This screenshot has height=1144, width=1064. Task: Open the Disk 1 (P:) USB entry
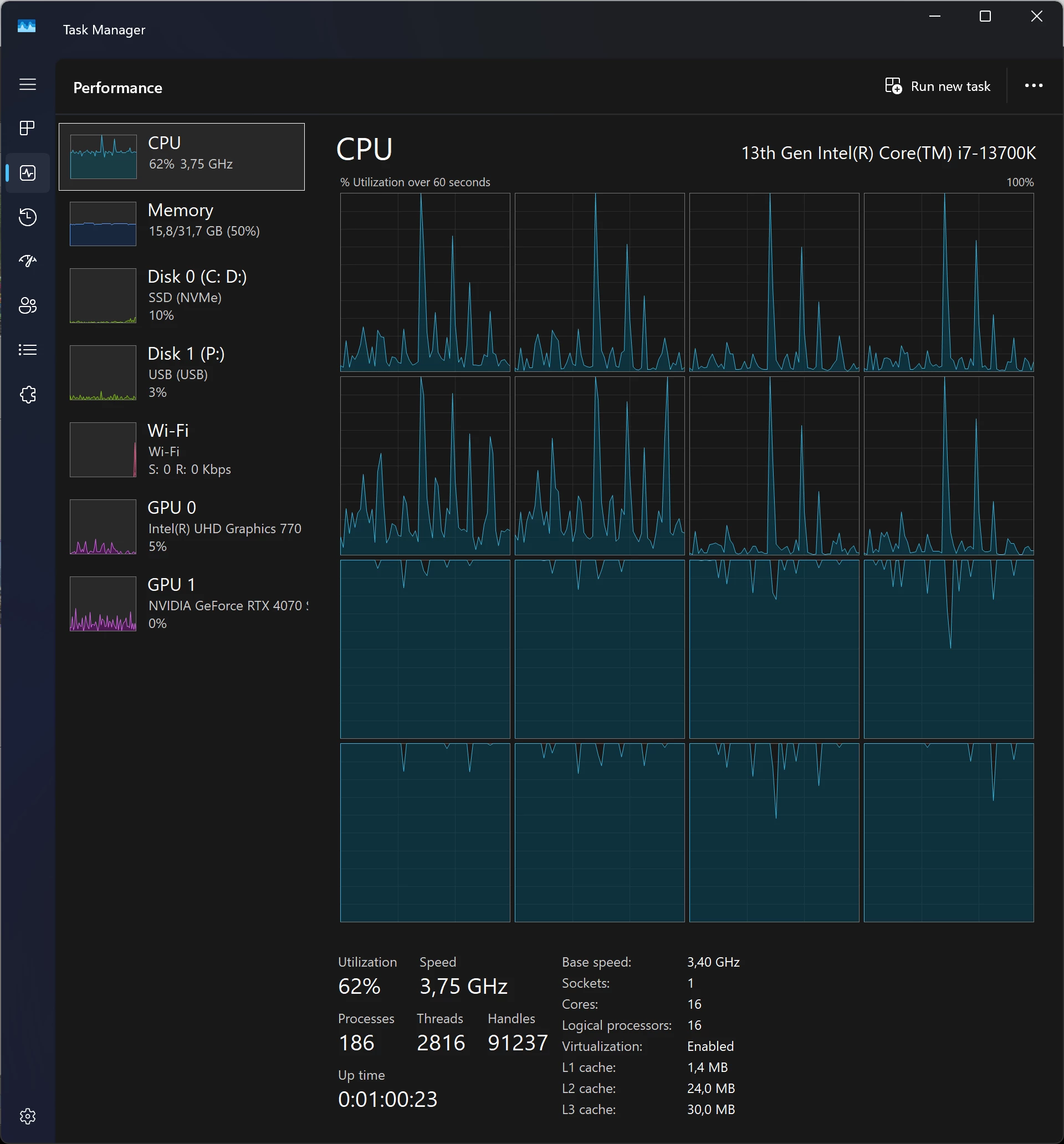click(x=181, y=372)
